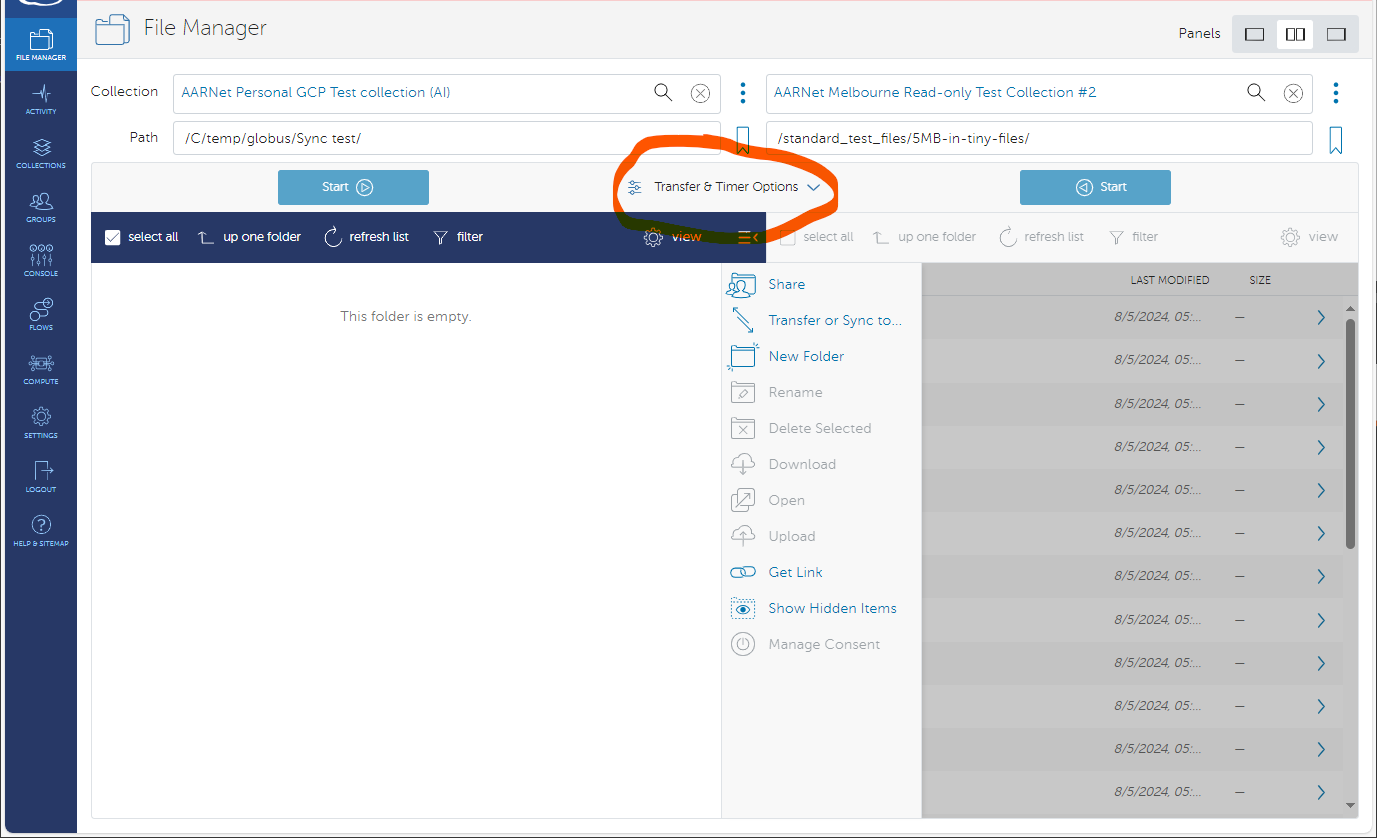Image resolution: width=1377 pixels, height=838 pixels.
Task: Open view settings in right panel
Action: 1309,237
